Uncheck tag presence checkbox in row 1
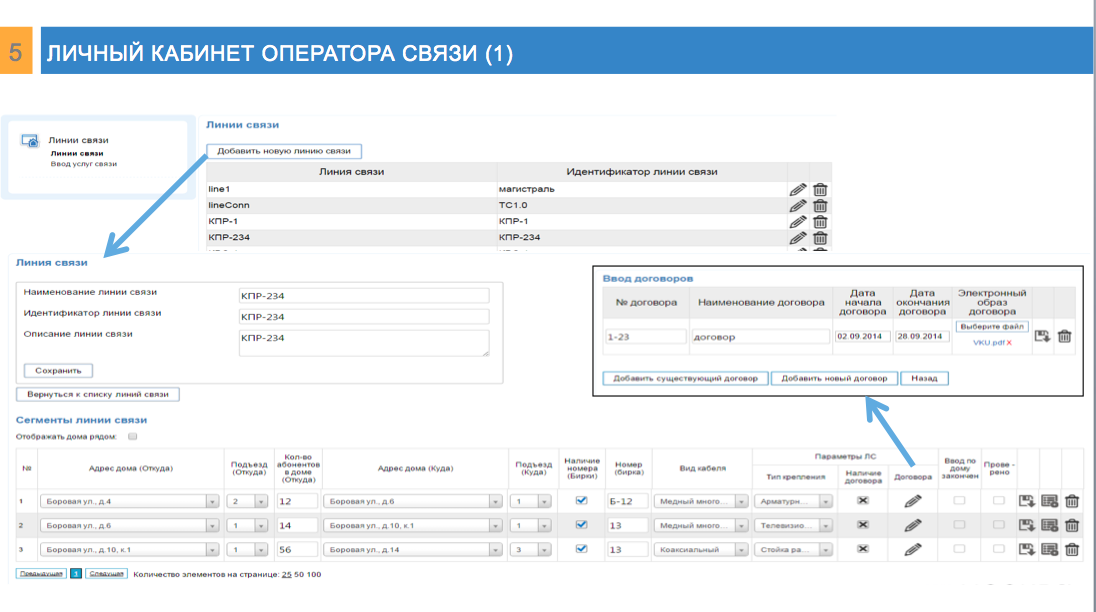Screen dimensions: 1096x612 tap(582, 500)
